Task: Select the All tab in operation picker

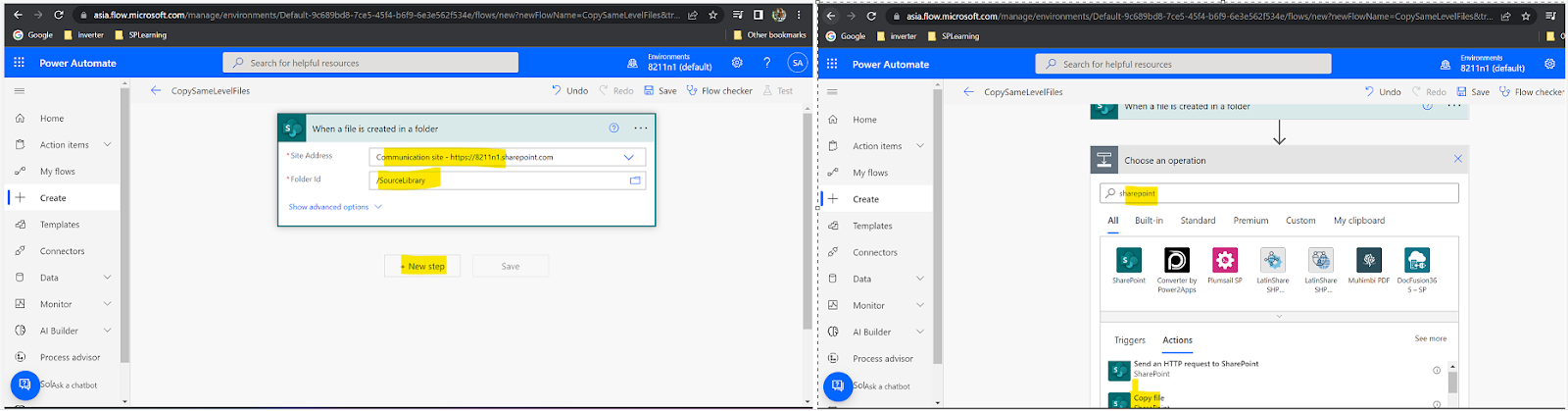Action: 1113,221
